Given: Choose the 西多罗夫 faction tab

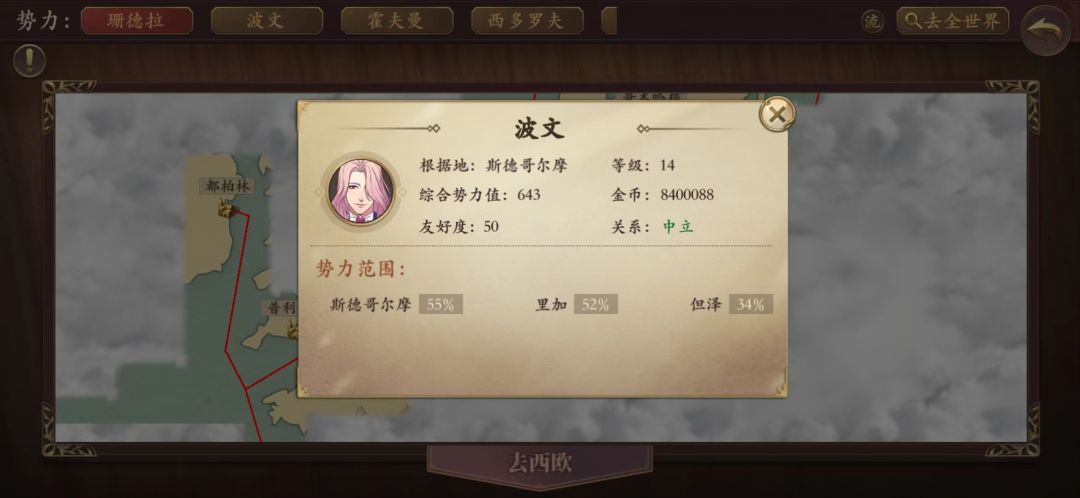Looking at the screenshot, I should [x=527, y=21].
